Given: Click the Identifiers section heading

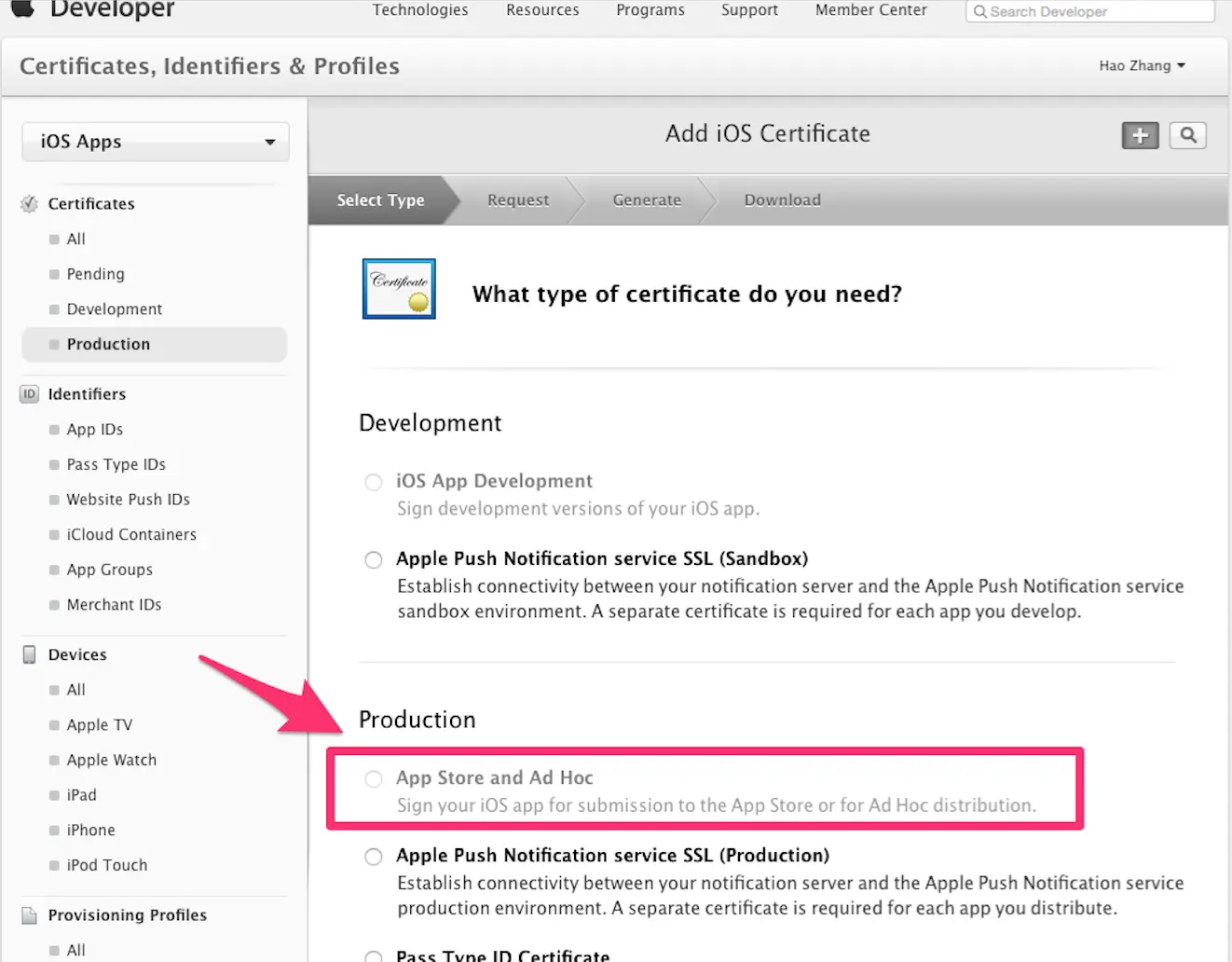Looking at the screenshot, I should (87, 393).
